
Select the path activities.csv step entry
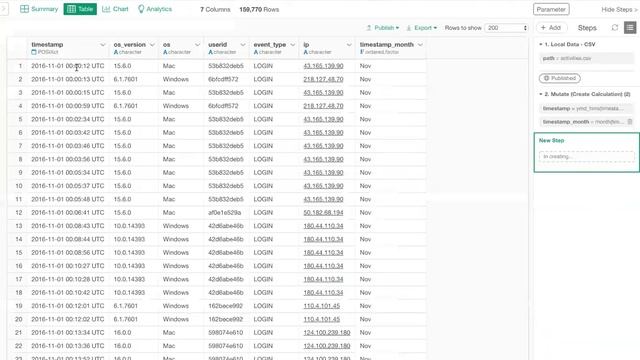[587, 58]
